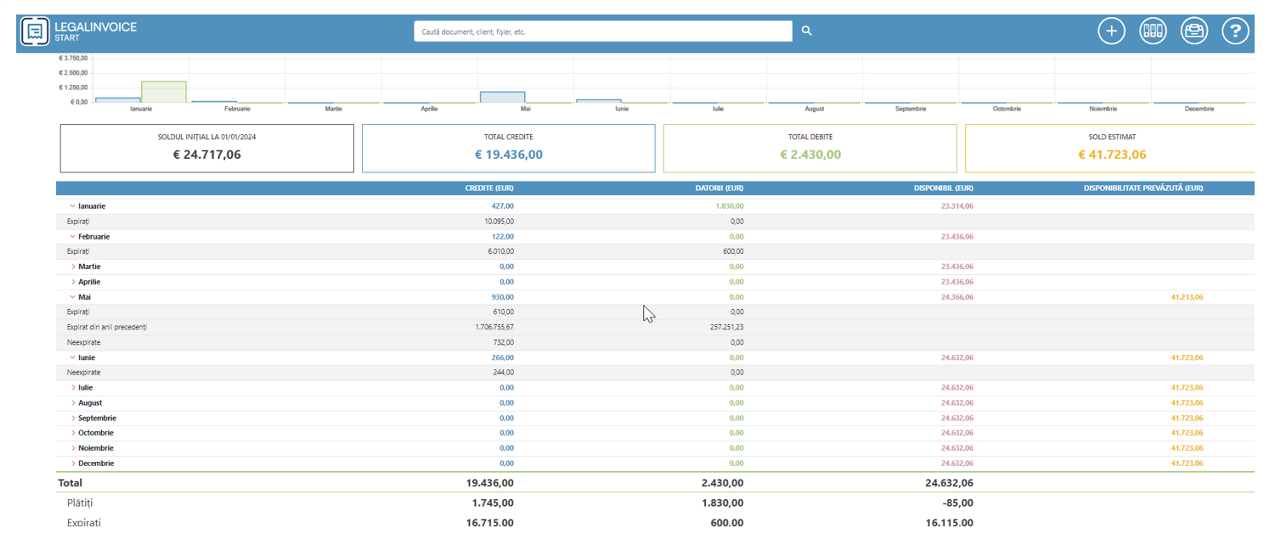This screenshot has height=556, width=1280.
Task: Click the Total Debite summary card
Action: point(809,148)
